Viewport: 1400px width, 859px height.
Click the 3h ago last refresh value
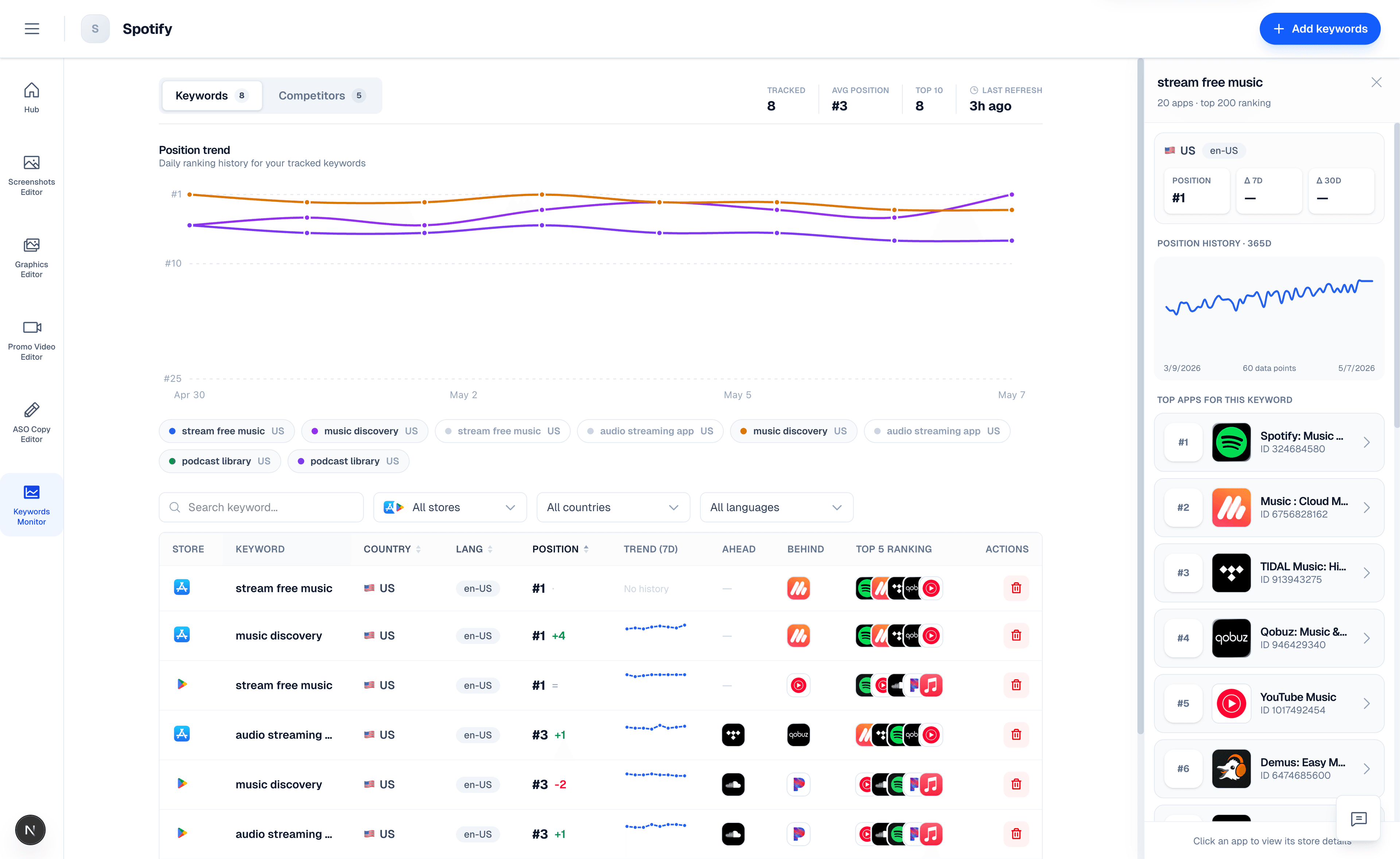click(990, 106)
